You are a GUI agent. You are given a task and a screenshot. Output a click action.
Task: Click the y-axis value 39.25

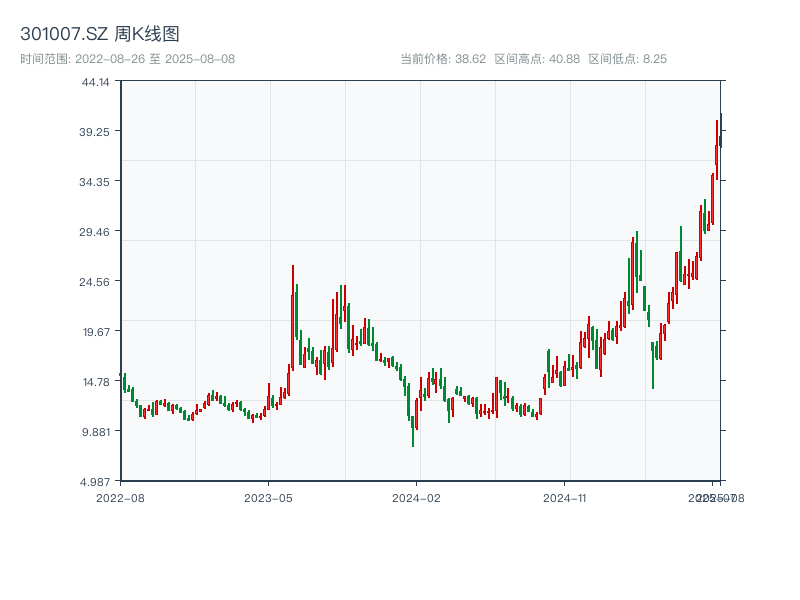point(94,132)
